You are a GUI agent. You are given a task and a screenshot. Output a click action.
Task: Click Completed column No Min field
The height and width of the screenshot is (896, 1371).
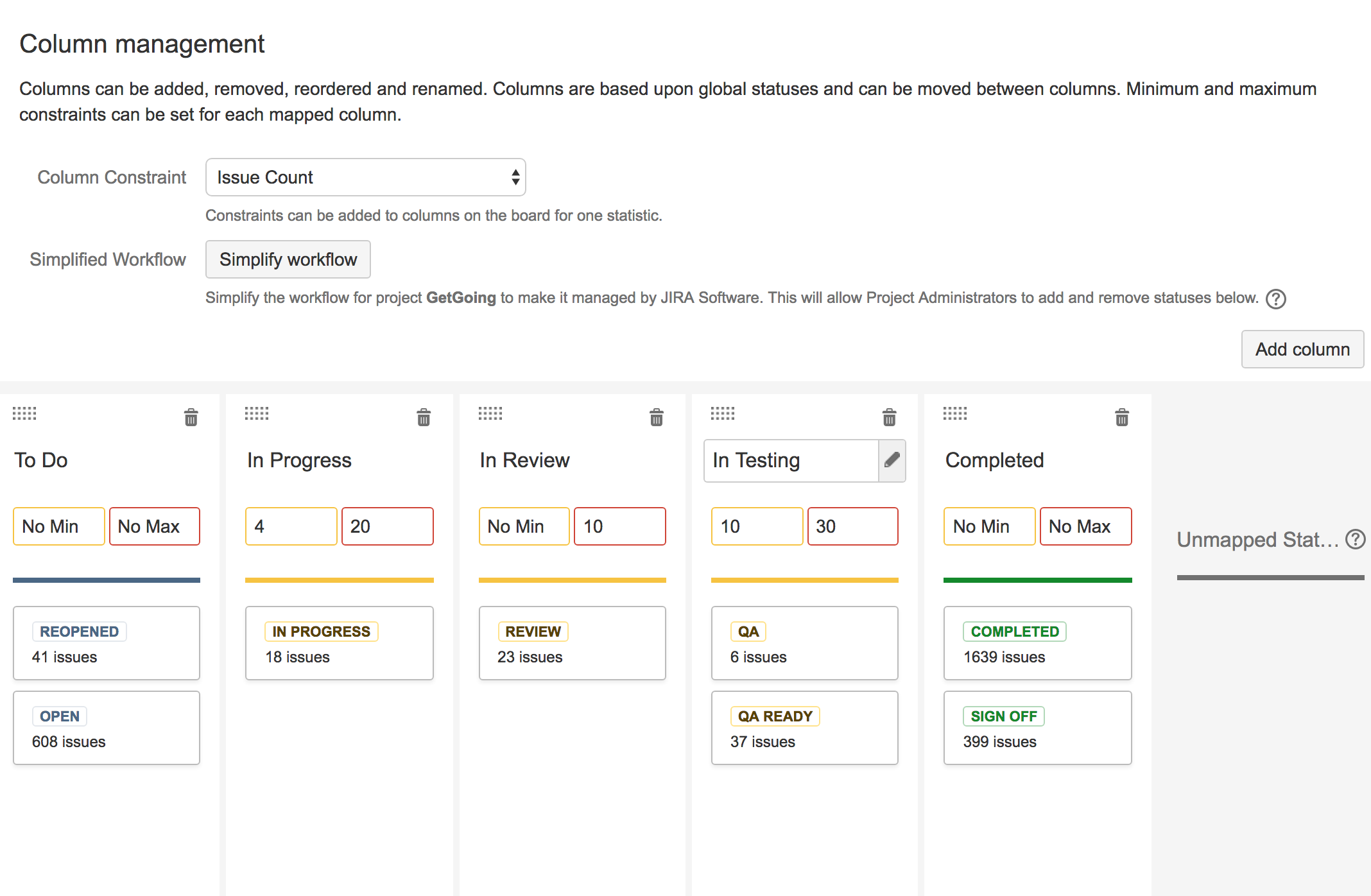click(x=990, y=526)
